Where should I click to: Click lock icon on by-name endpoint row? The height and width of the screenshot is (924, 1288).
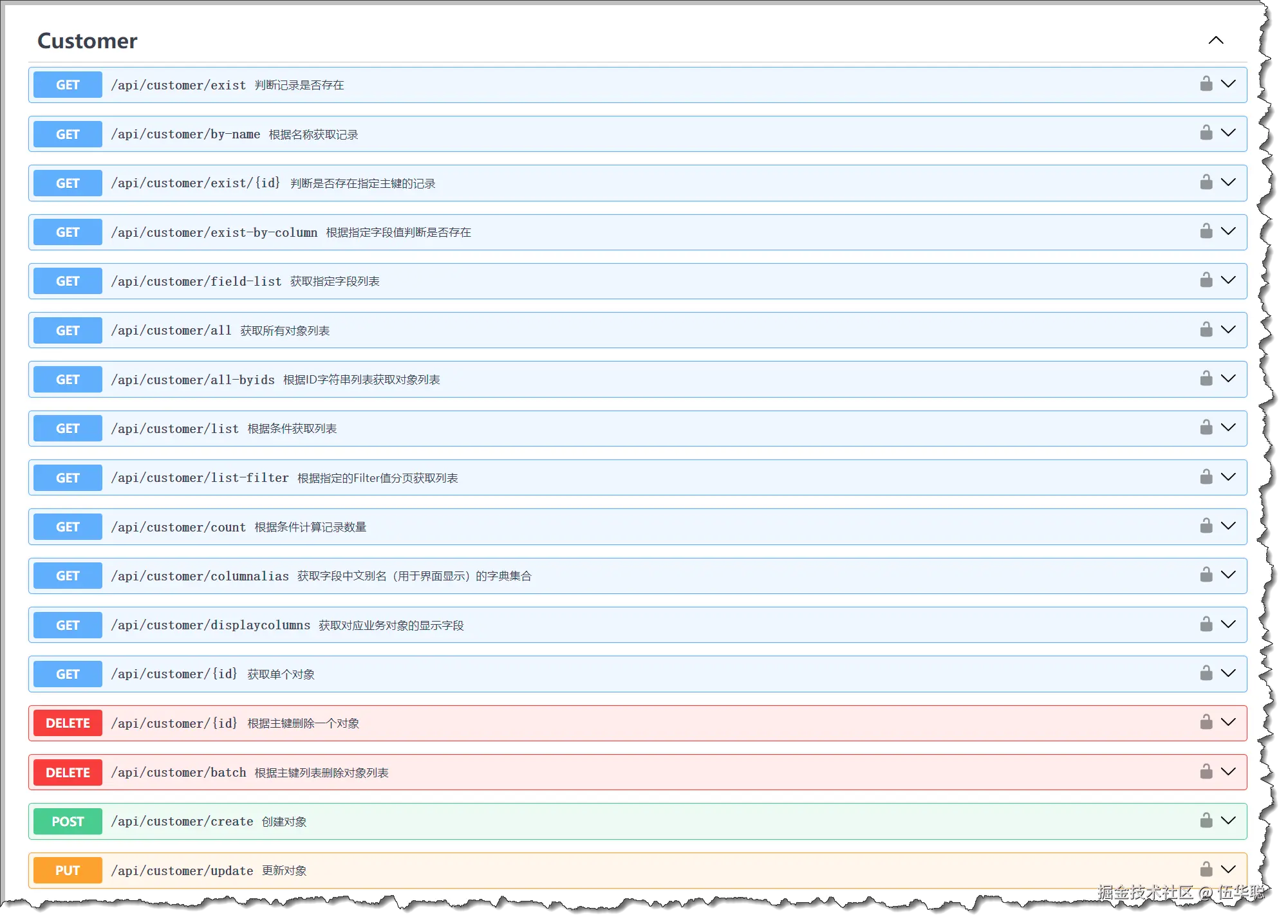(1206, 133)
